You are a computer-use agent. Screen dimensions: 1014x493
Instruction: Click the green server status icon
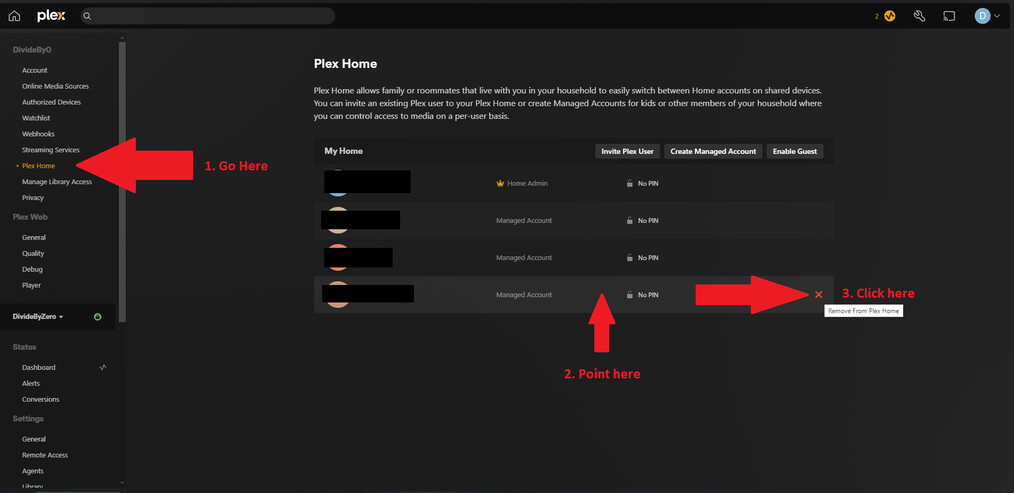pyautogui.click(x=98, y=317)
